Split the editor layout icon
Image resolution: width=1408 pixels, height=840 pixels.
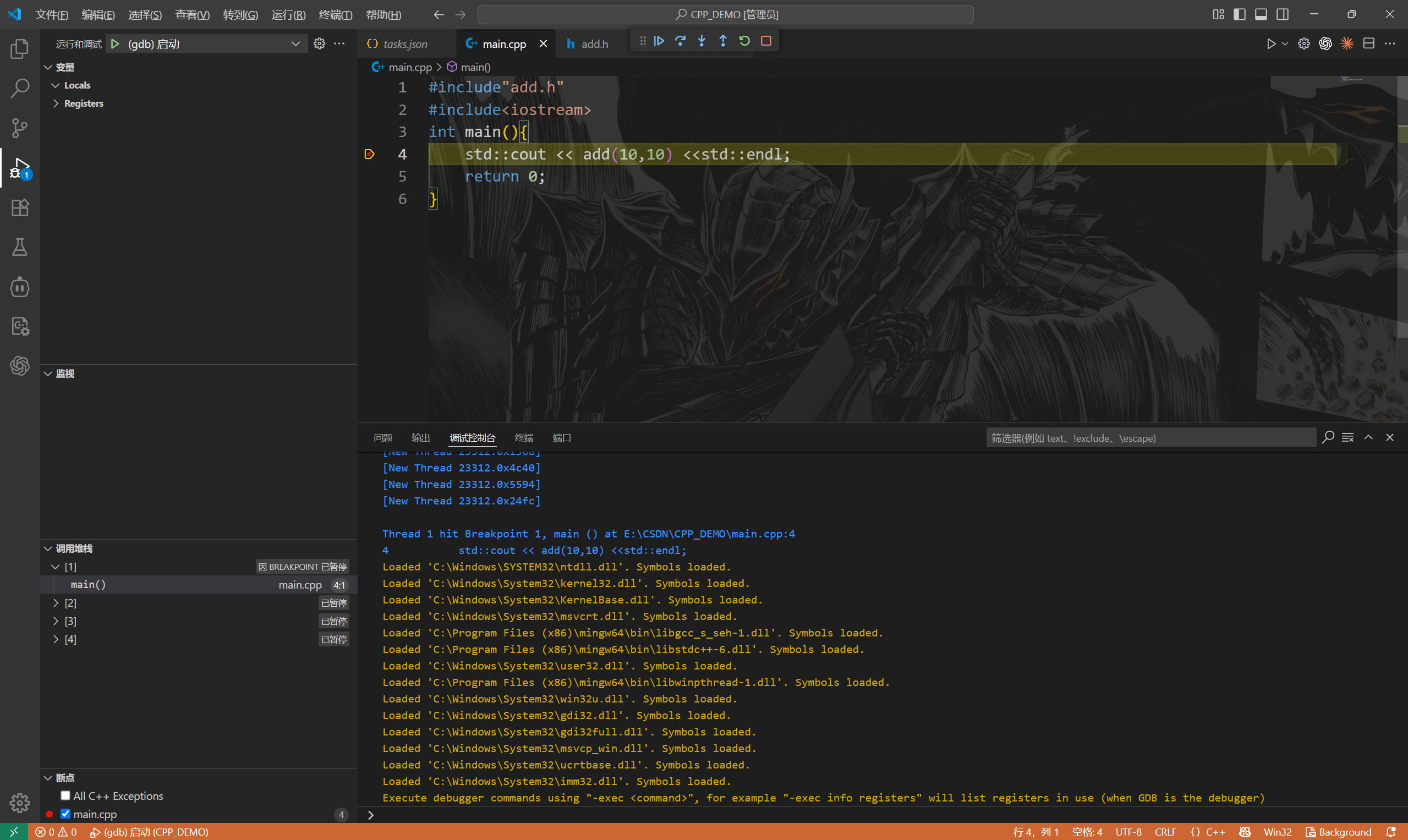pos(1369,43)
